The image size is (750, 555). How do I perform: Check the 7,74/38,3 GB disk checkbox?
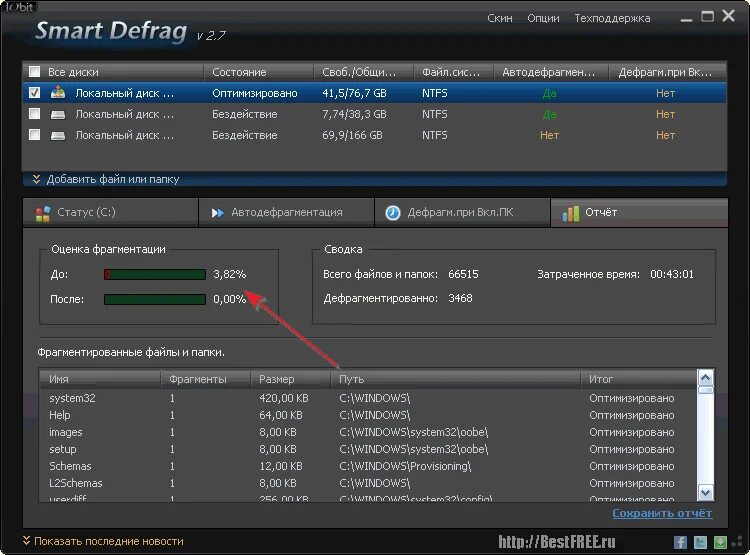34,114
